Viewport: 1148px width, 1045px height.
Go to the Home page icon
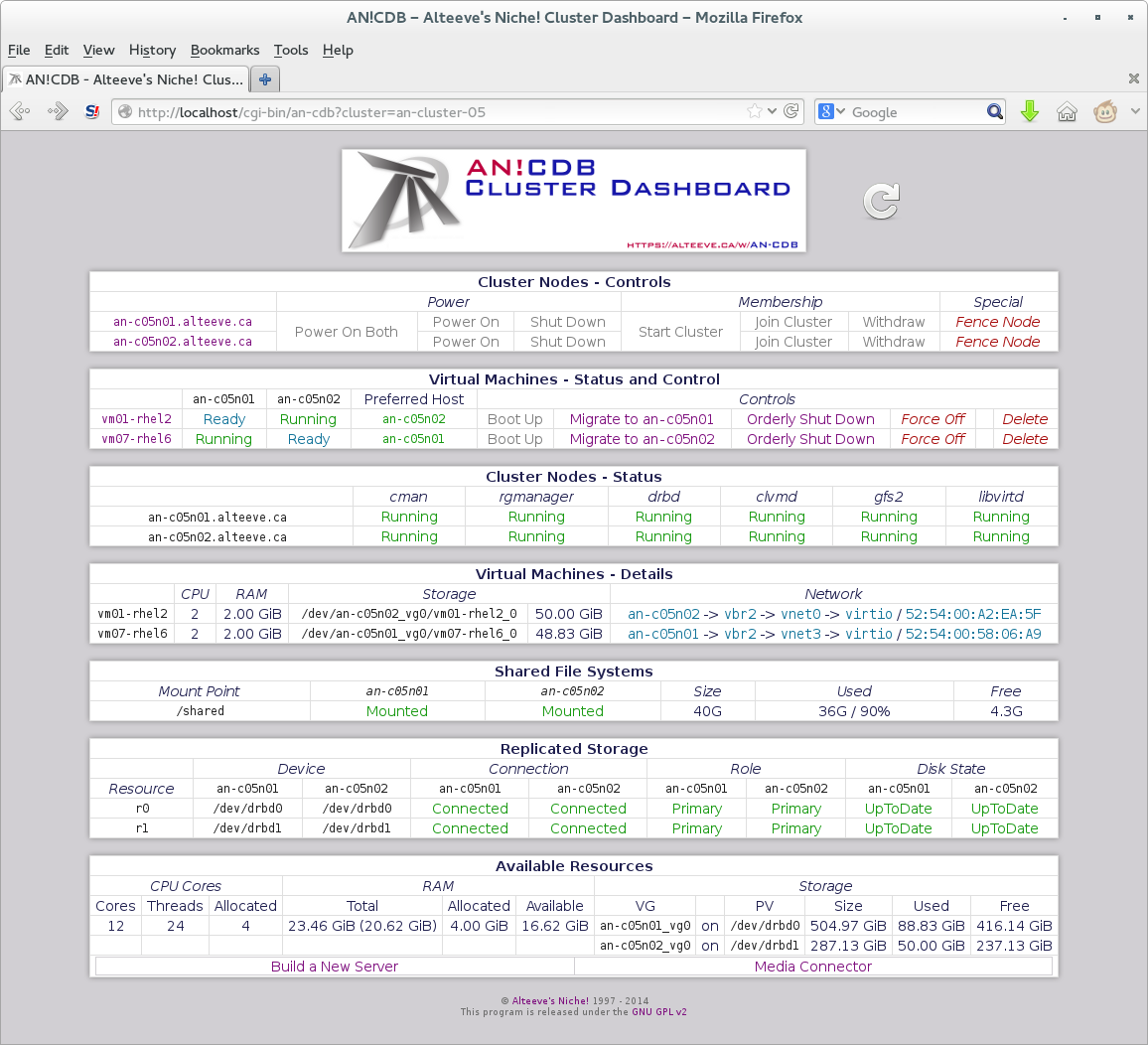1067,112
